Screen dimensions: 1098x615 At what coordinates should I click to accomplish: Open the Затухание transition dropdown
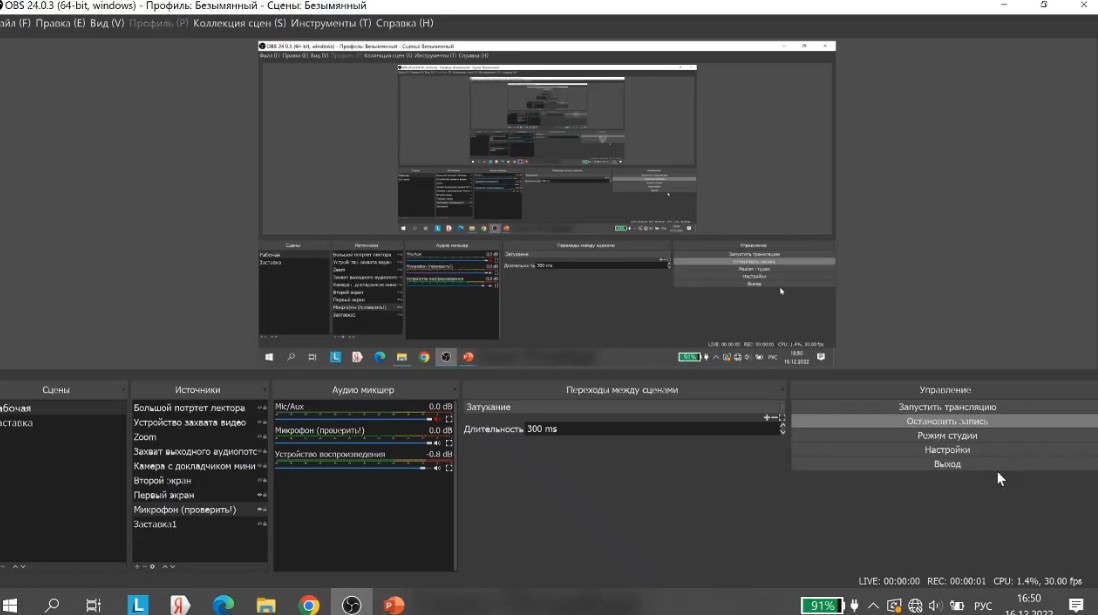pos(620,407)
